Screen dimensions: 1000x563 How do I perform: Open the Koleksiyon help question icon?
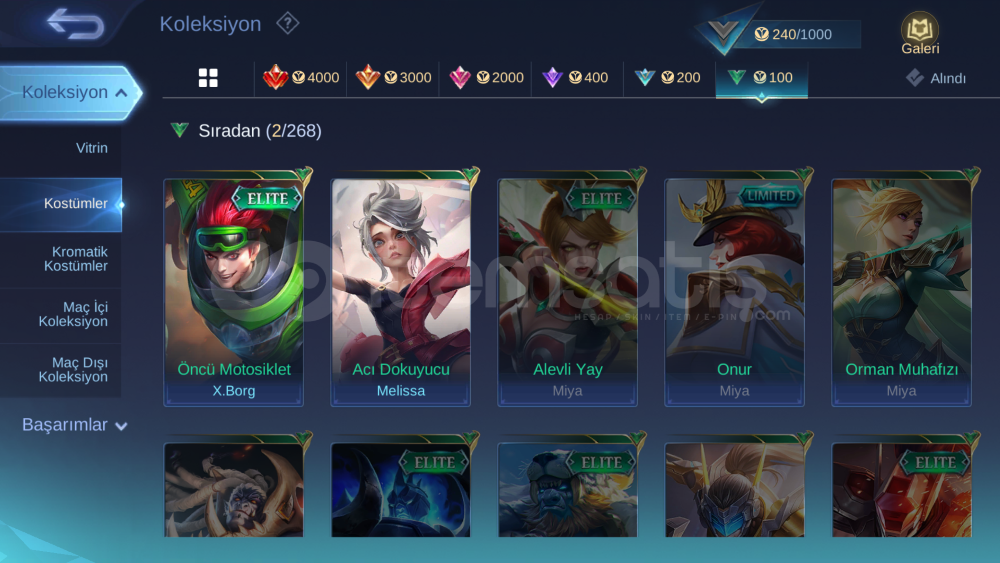click(288, 24)
